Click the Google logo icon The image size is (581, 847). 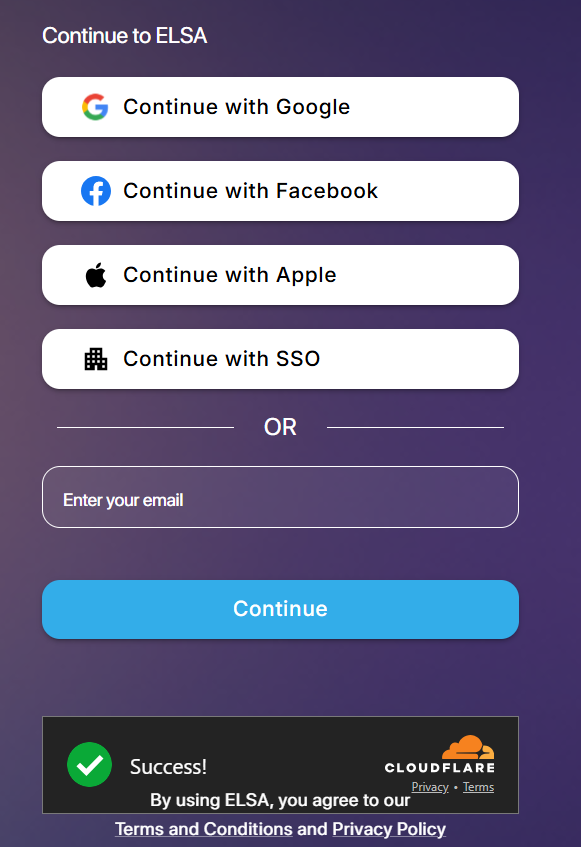[x=95, y=107]
